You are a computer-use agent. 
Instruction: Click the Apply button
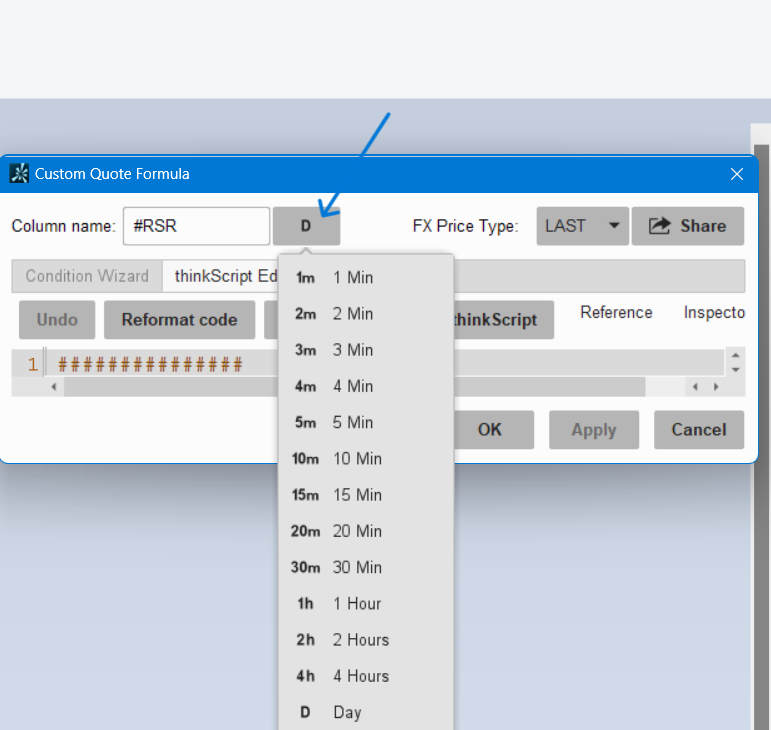pyautogui.click(x=594, y=430)
